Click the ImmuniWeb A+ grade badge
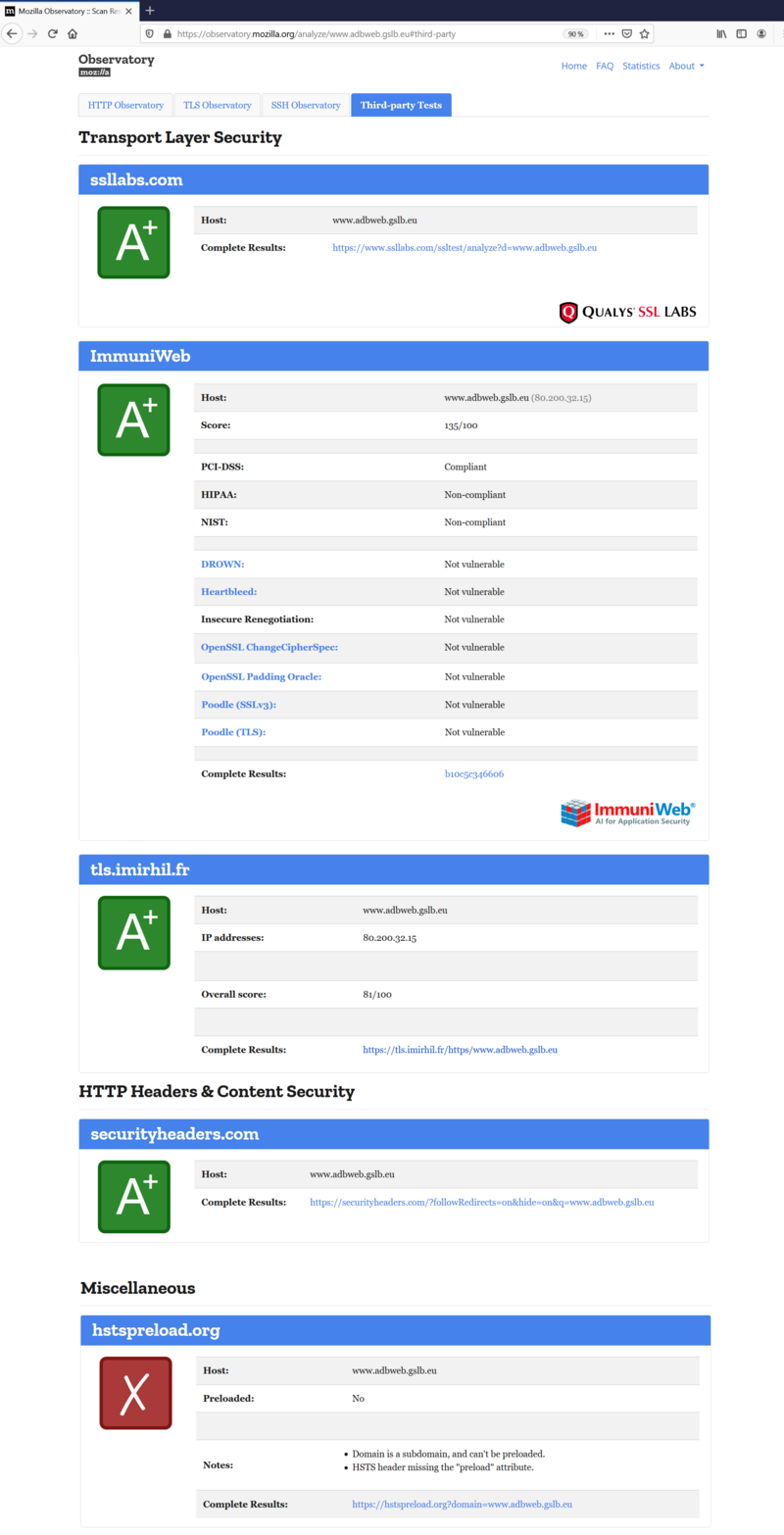The image size is (784, 1535). click(133, 420)
